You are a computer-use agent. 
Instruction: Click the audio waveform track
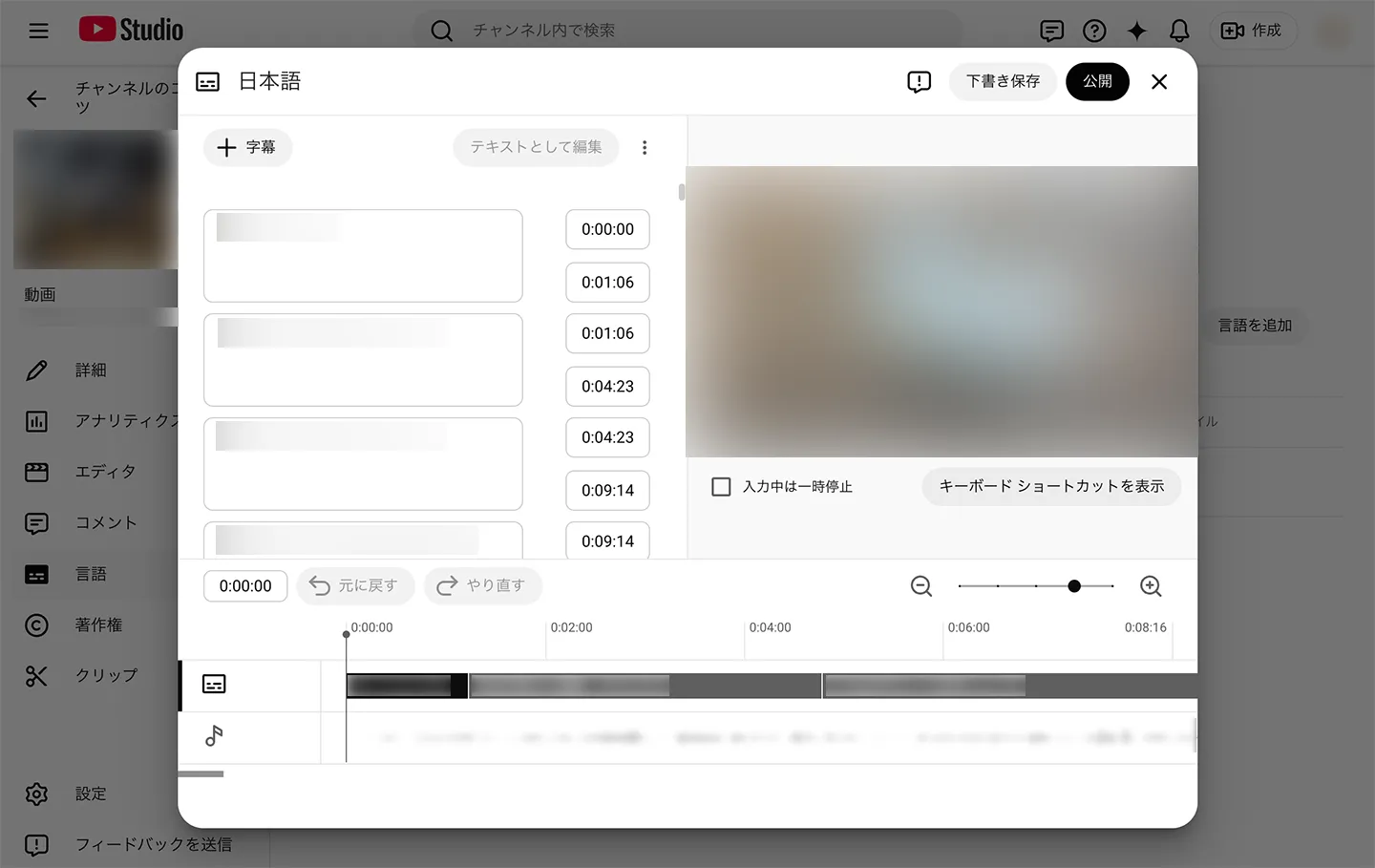click(x=759, y=737)
